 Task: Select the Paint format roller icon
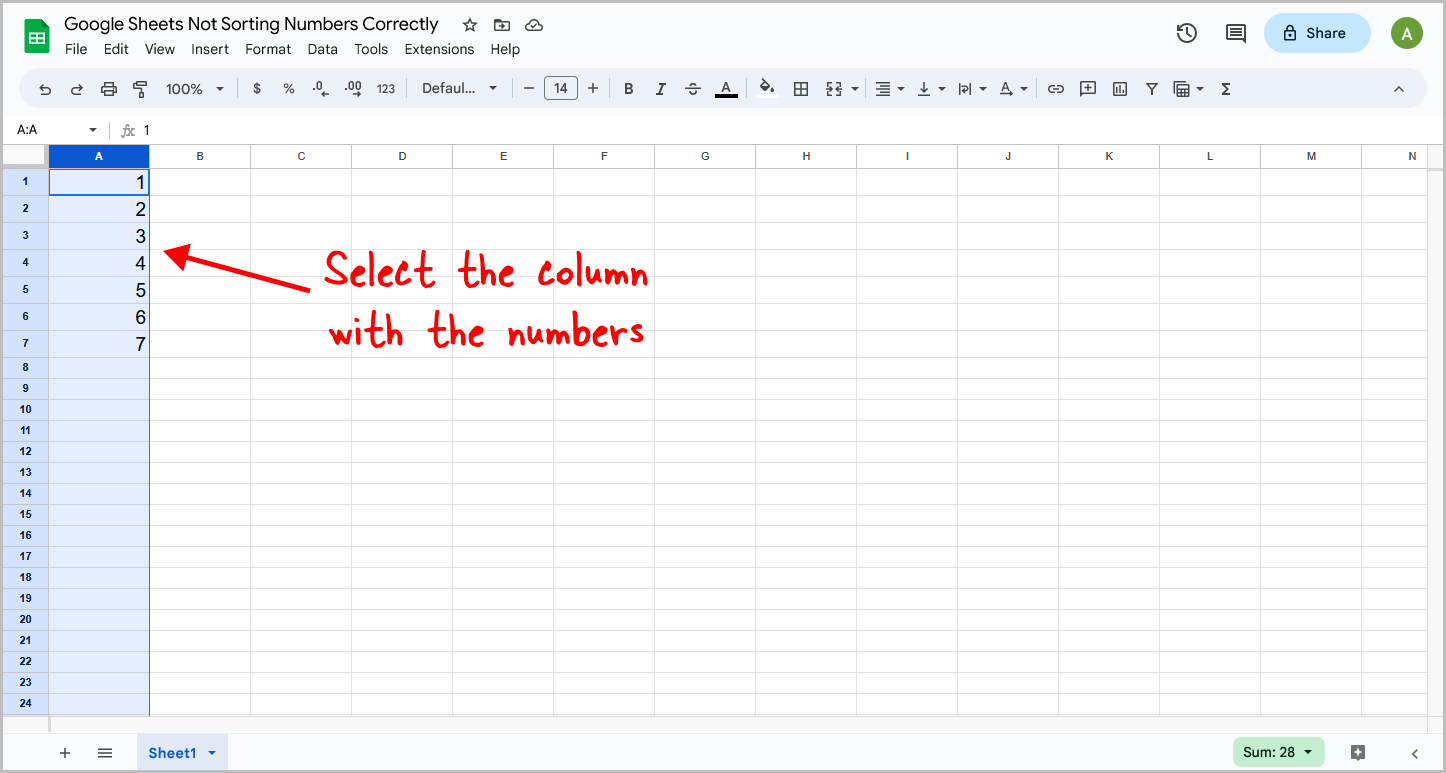click(x=141, y=89)
